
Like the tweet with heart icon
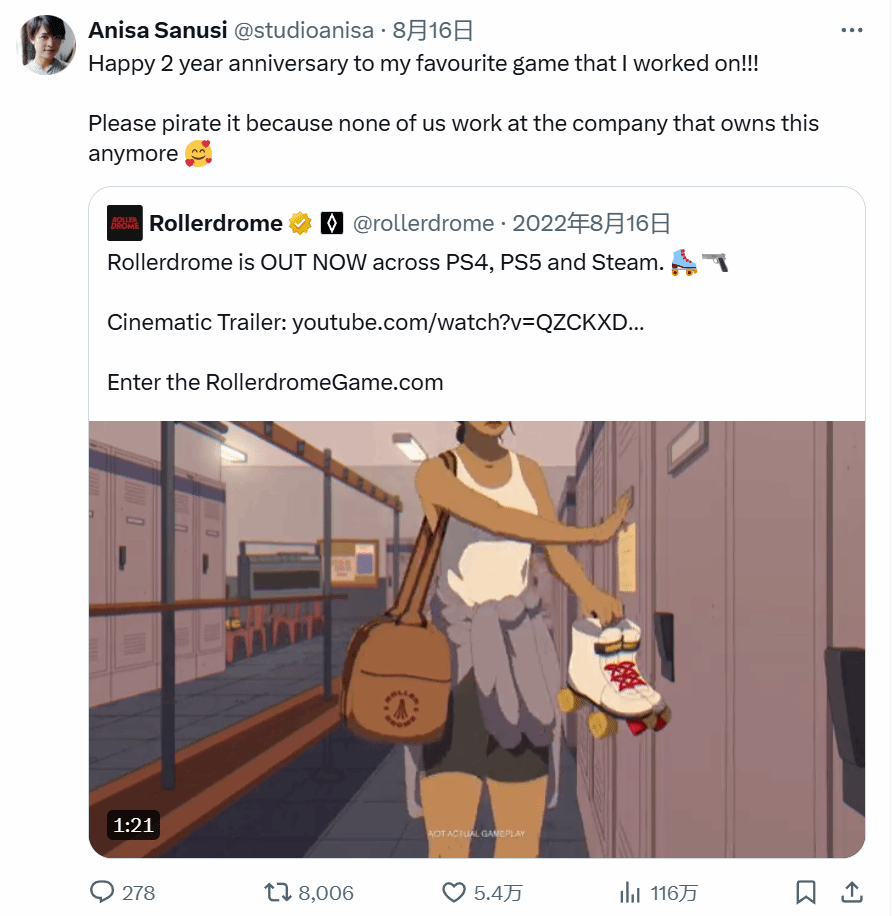pos(453,892)
